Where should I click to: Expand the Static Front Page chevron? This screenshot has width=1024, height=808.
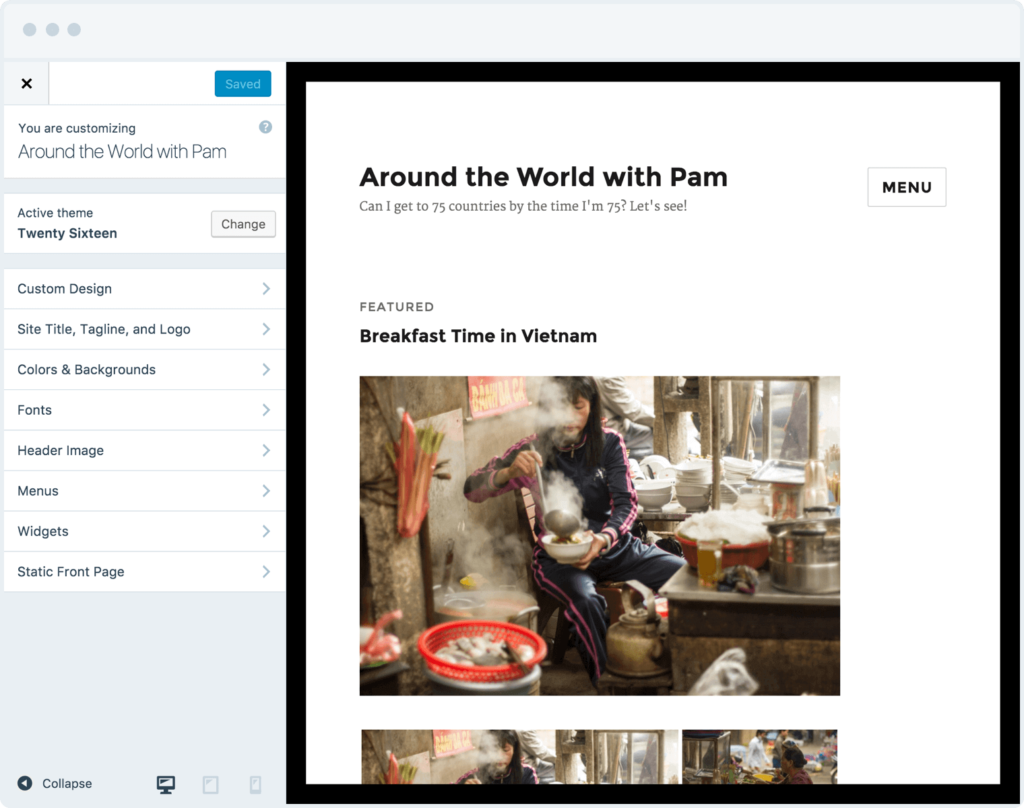coord(266,572)
